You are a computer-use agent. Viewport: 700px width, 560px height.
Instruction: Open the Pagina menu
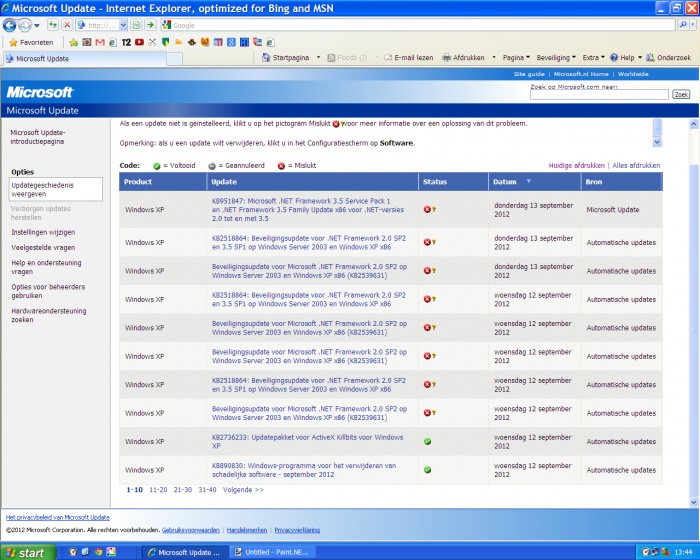(x=516, y=58)
